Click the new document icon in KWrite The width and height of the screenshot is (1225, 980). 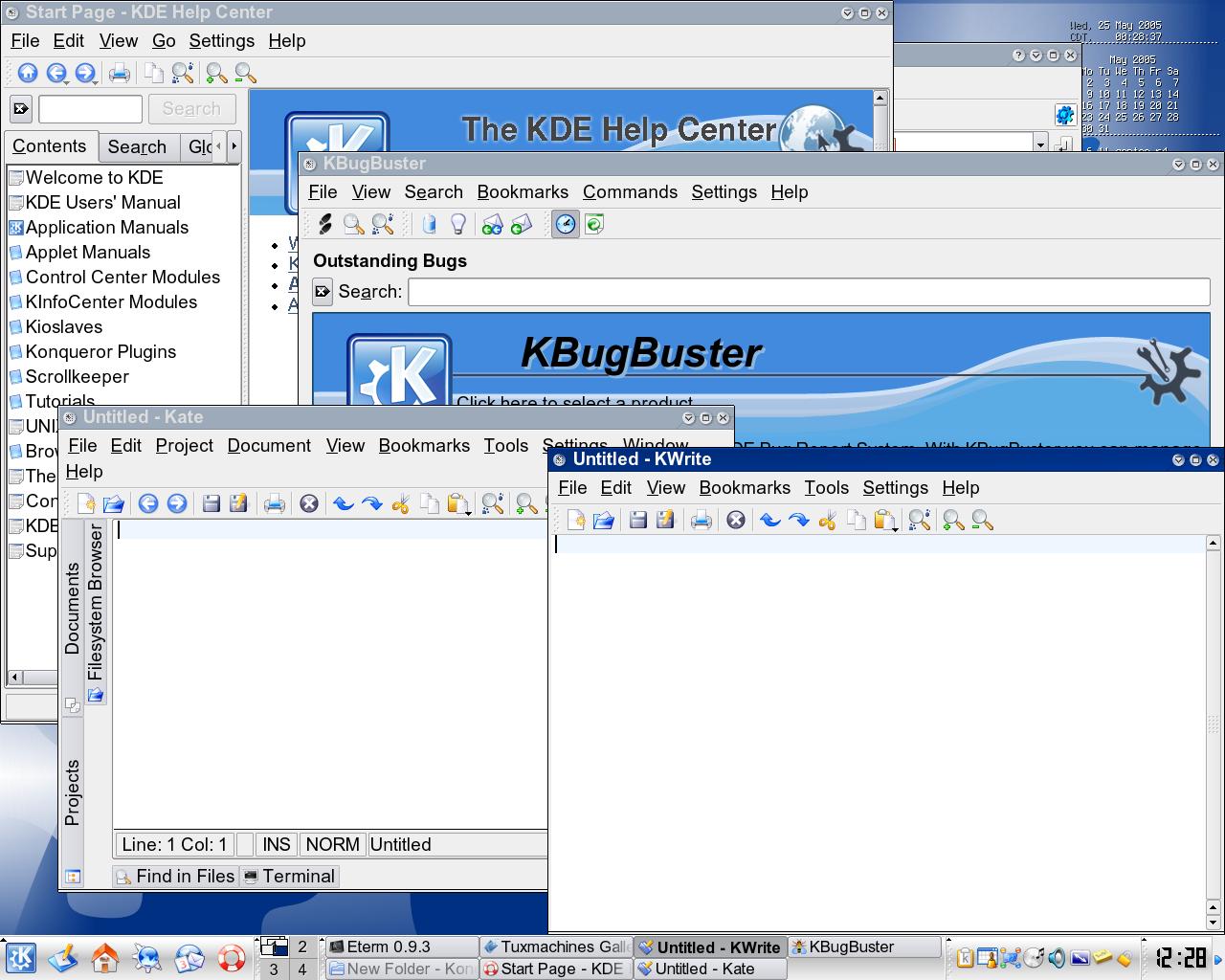pos(575,520)
